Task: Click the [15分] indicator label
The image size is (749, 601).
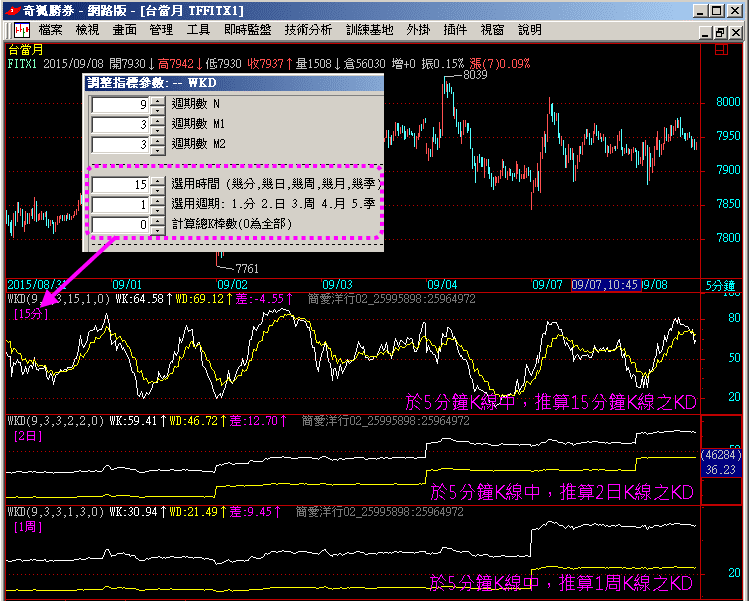Action: click(x=31, y=314)
